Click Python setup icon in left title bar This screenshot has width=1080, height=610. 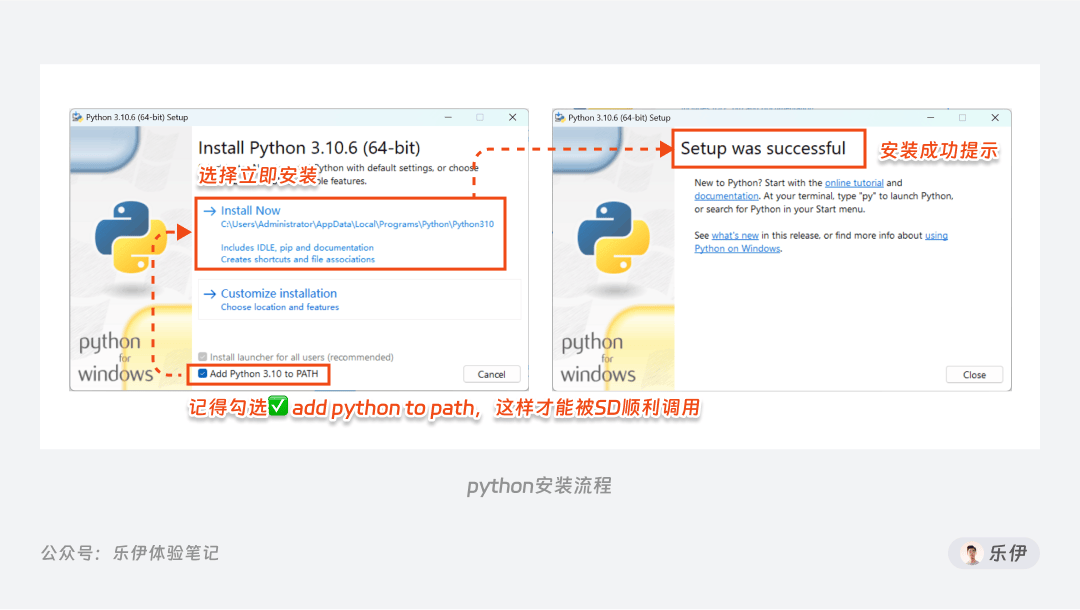click(x=77, y=117)
